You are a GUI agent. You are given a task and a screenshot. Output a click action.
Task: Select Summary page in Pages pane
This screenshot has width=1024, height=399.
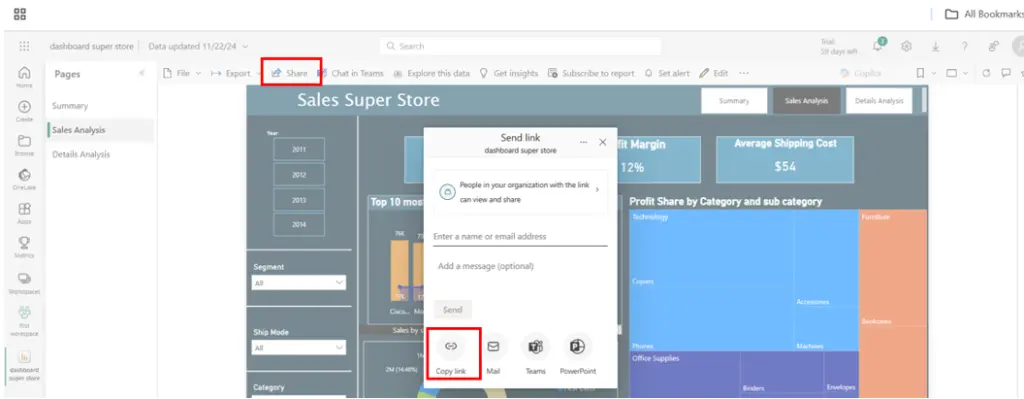click(70, 106)
